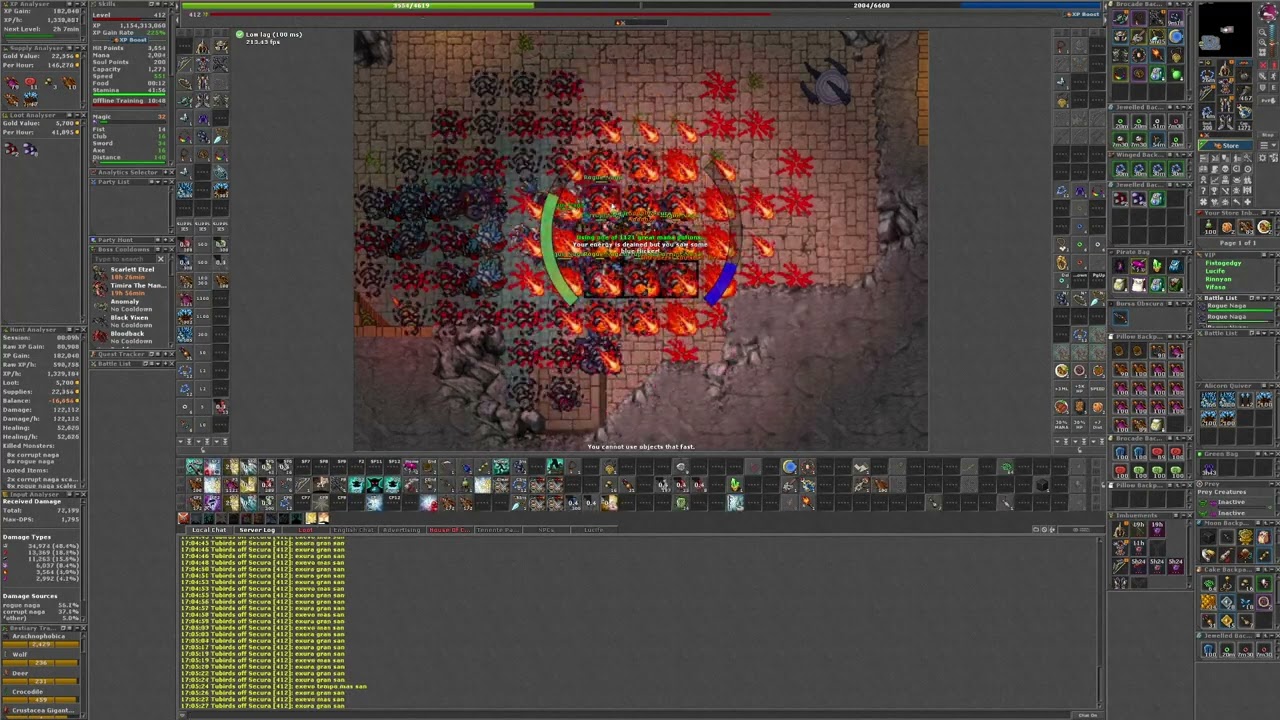The height and width of the screenshot is (720, 1280).
Task: Click the 'Page 1 of 1' store inbox label
Action: coord(1238,243)
